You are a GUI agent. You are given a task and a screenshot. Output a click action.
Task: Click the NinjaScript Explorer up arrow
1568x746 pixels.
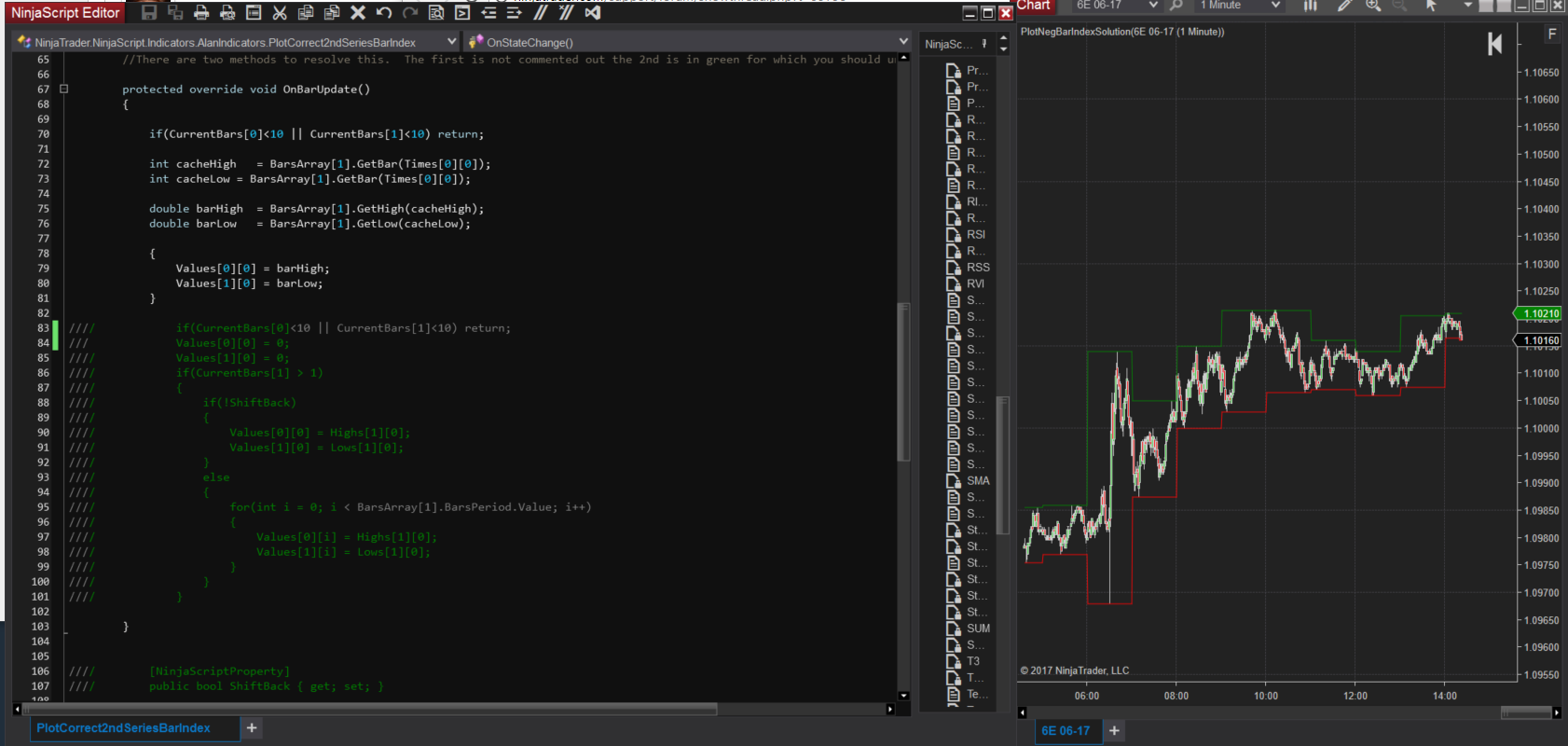[1003, 38]
